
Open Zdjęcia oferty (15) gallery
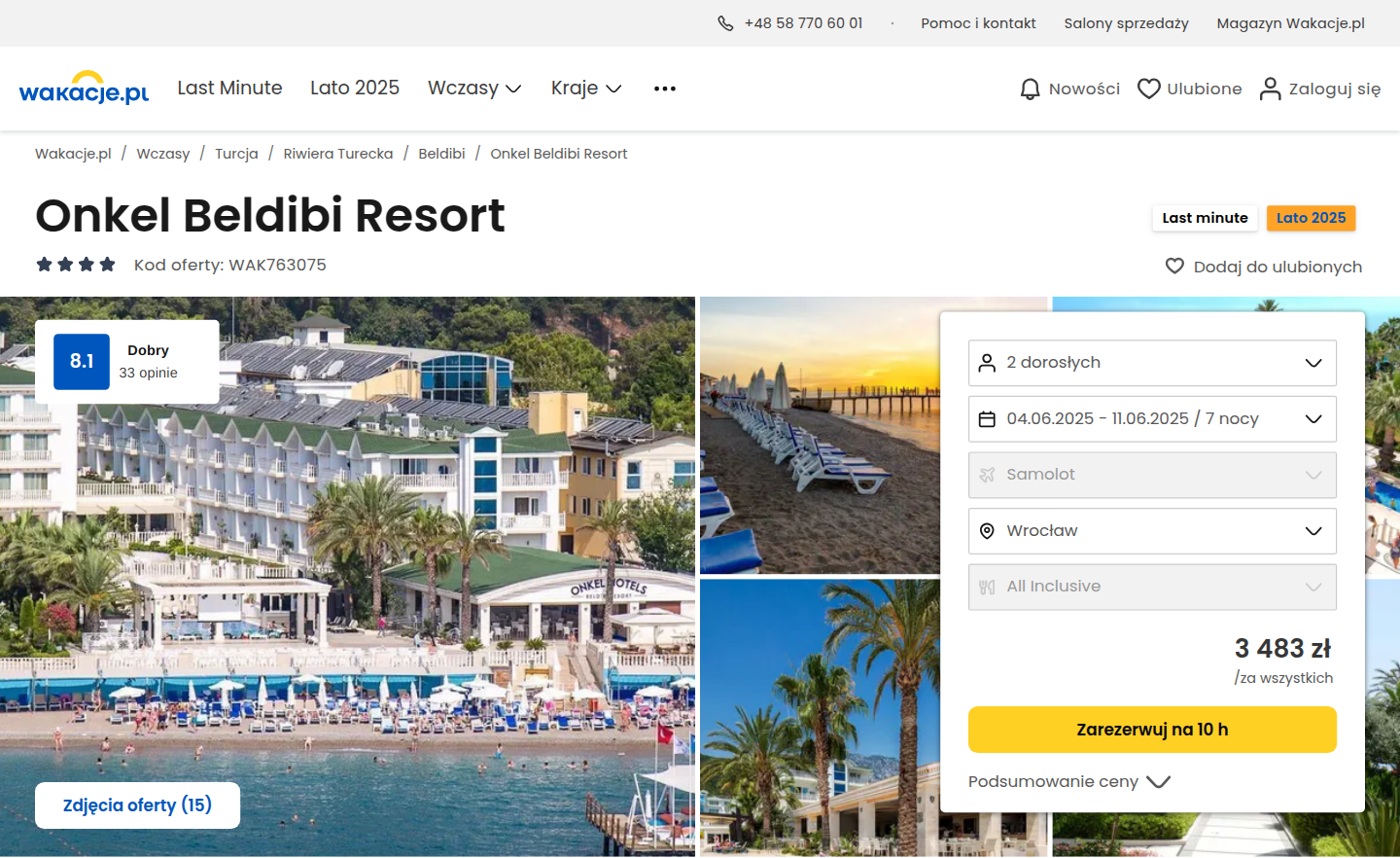pyautogui.click(x=137, y=805)
